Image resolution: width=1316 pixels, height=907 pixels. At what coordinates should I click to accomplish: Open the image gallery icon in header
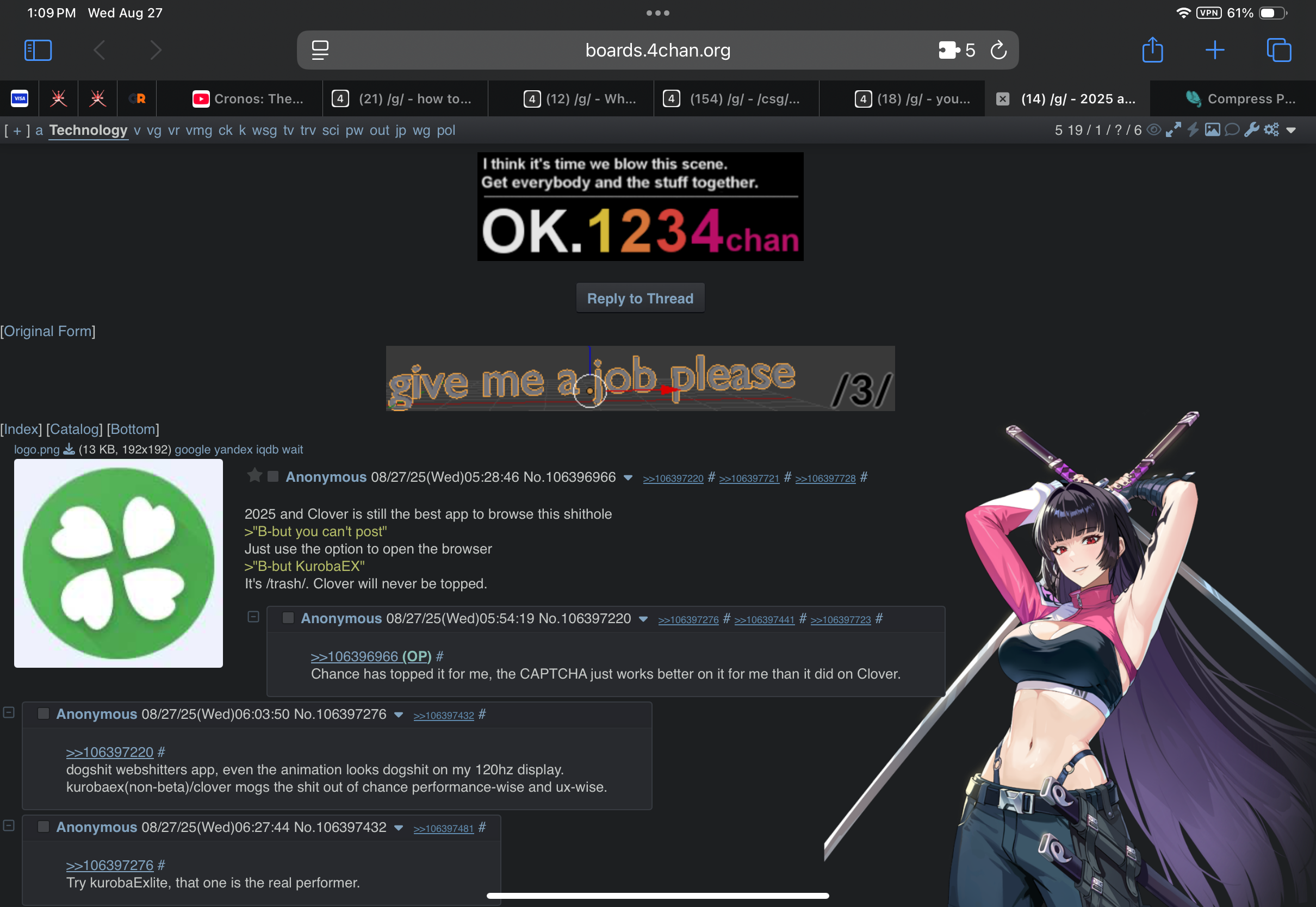[x=1212, y=130]
